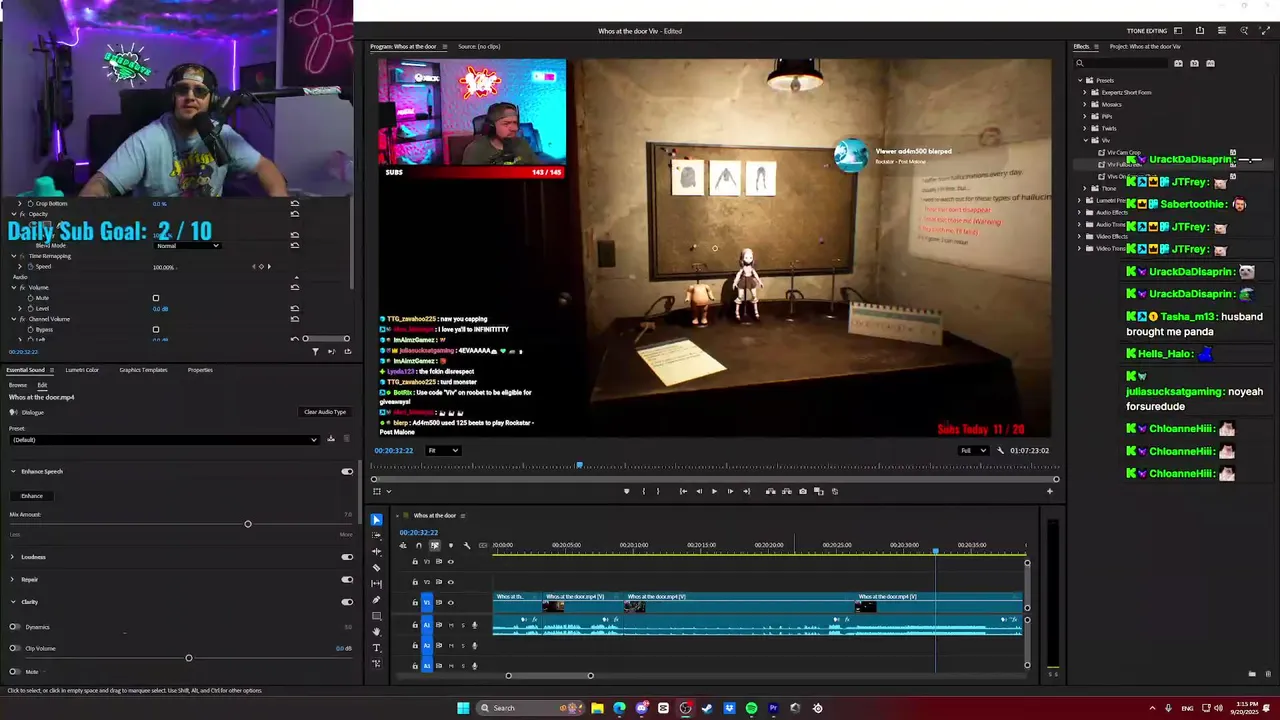The width and height of the screenshot is (1280, 720).
Task: Expand the Mosaics presets folder
Action: point(1085,104)
